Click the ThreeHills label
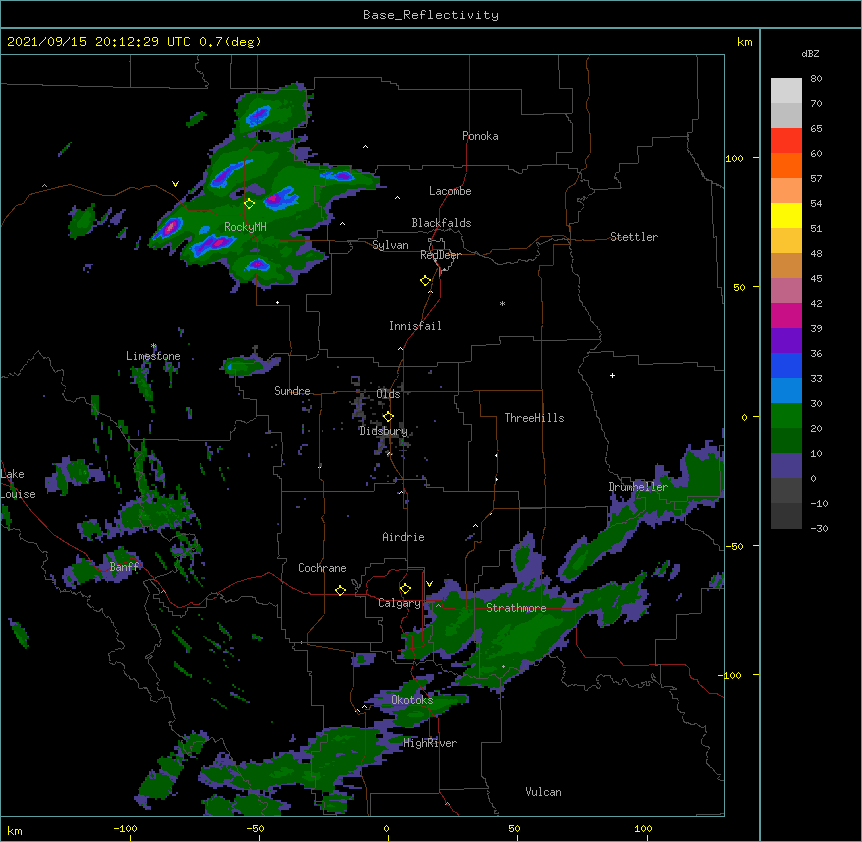Image resolution: width=862 pixels, height=842 pixels. pos(534,418)
